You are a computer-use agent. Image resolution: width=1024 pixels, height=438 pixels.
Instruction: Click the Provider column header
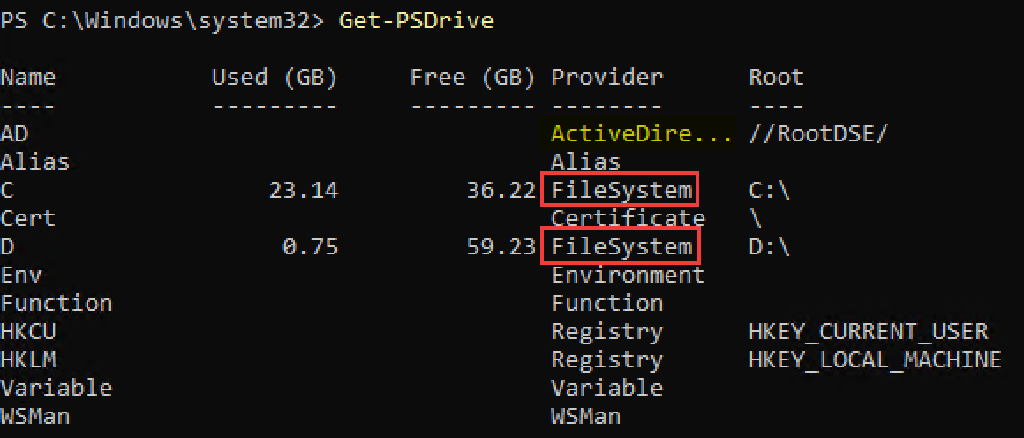click(607, 77)
